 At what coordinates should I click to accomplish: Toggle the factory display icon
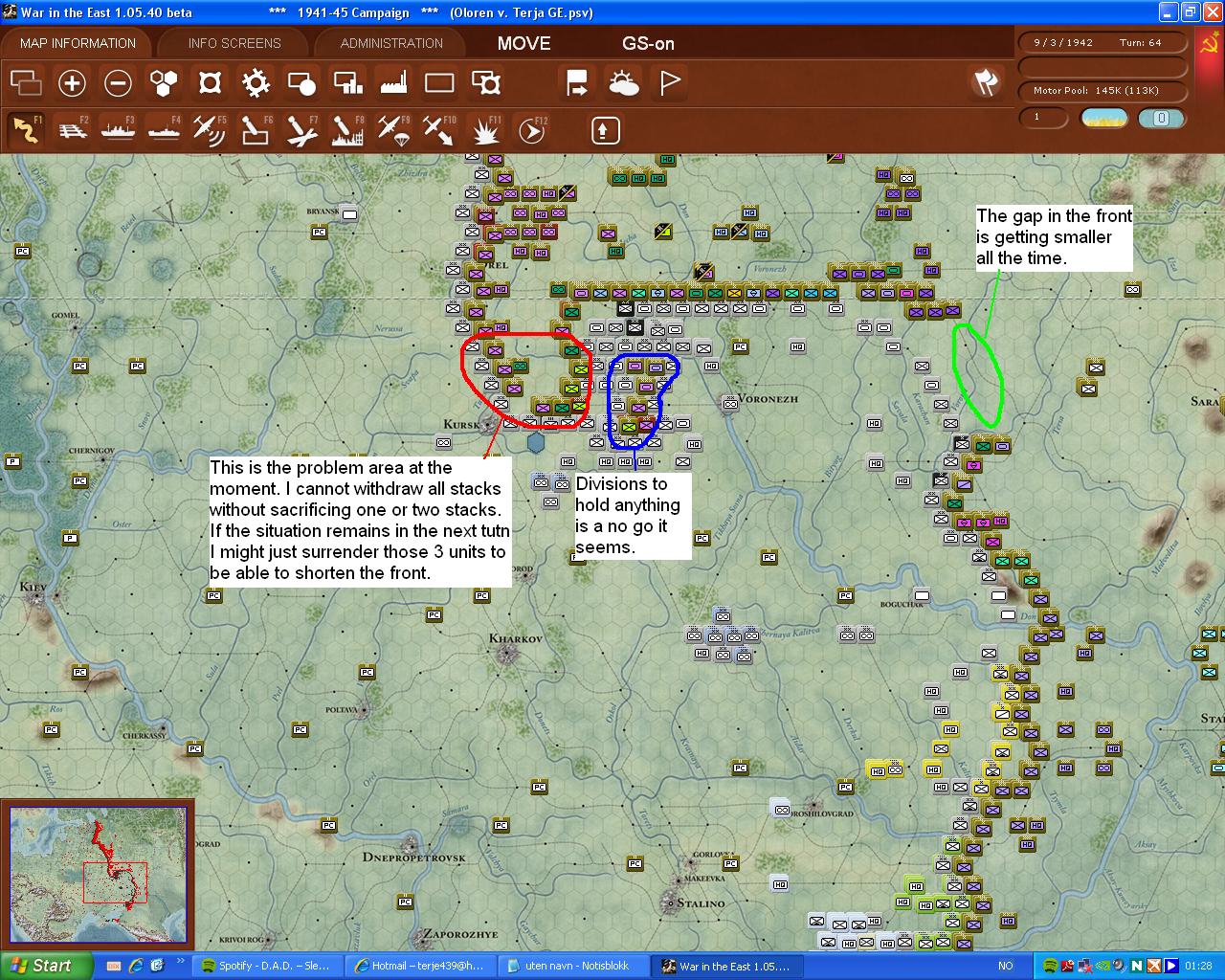[x=393, y=83]
